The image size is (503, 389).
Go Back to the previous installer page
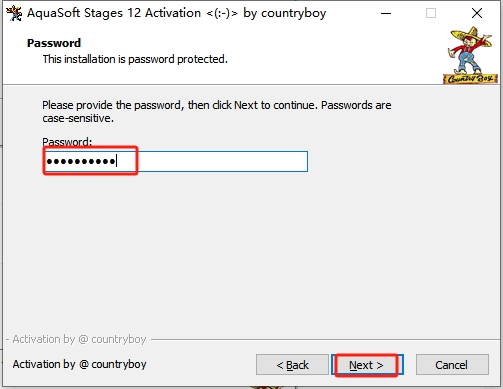point(292,365)
